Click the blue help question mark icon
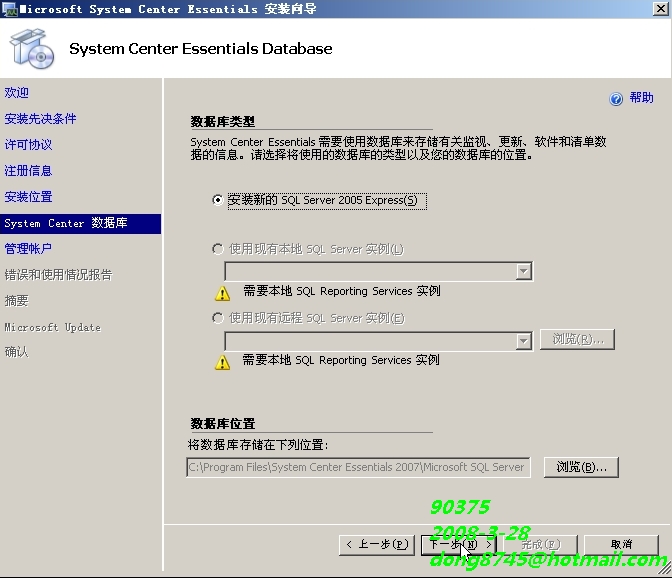Image resolution: width=672 pixels, height=578 pixels. 616,99
